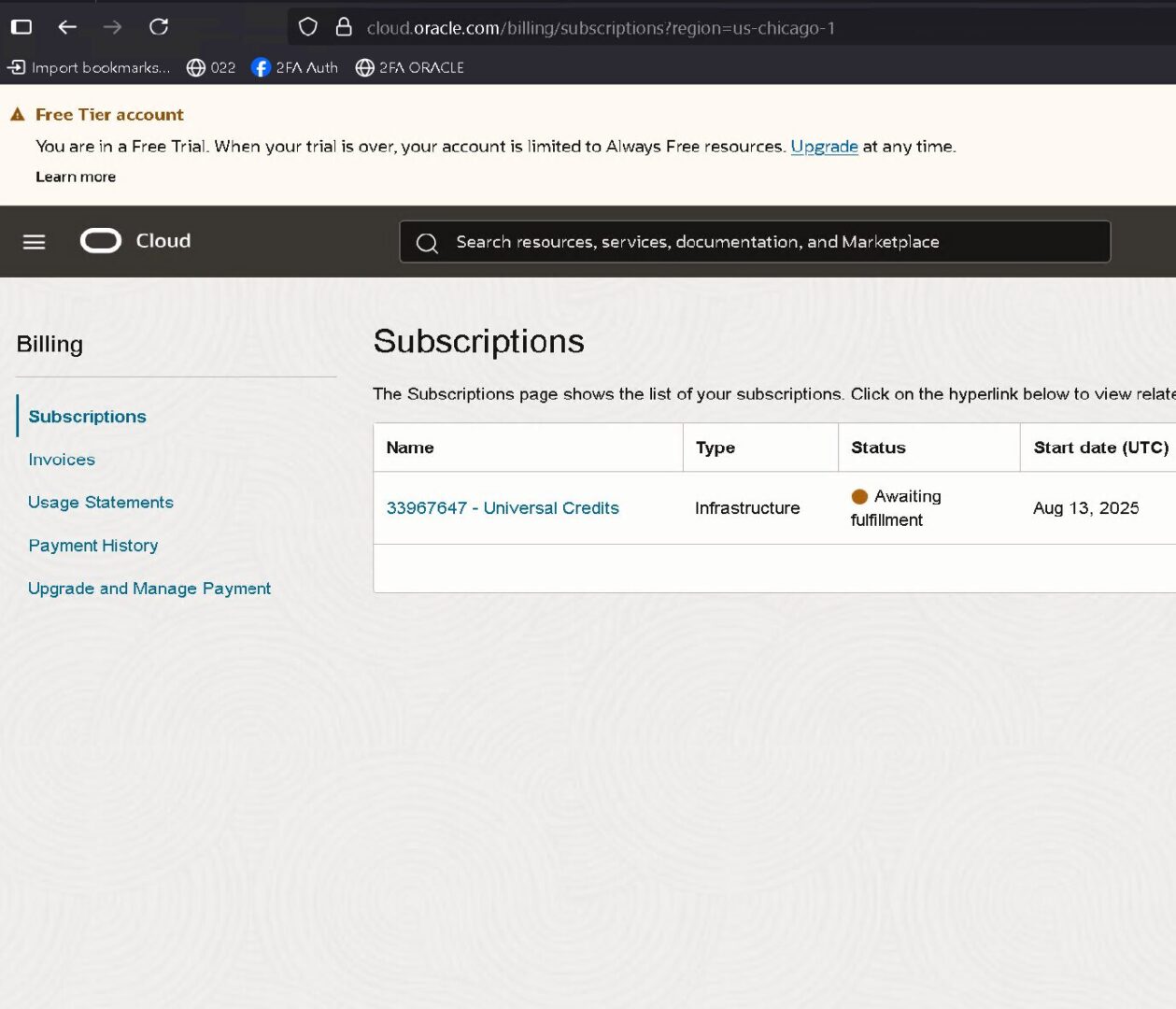Follow the Upgrade link in the banner
This screenshot has width=1176, height=1009.
point(824,146)
